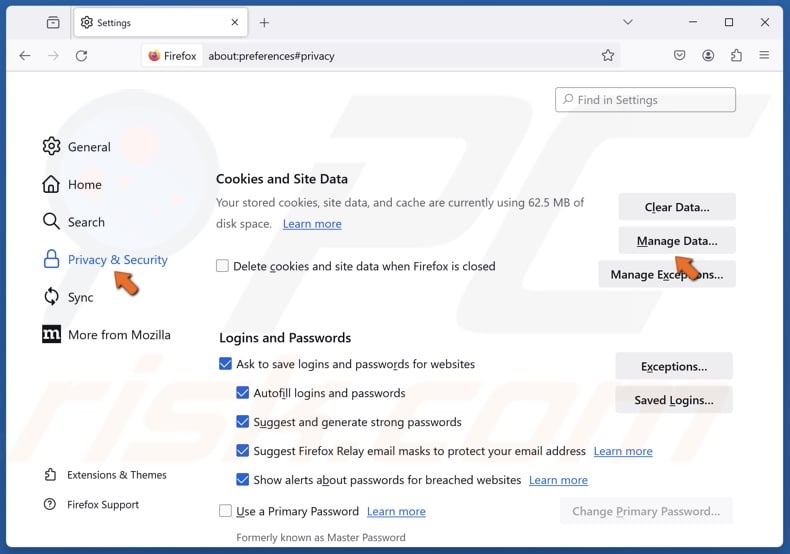790x554 pixels.
Task: Click the Clear Data button
Action: tap(677, 207)
